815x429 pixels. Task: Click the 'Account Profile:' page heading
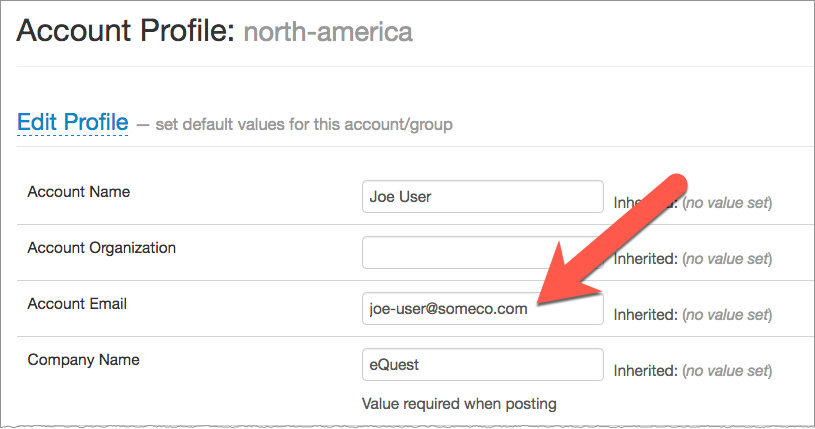click(x=125, y=32)
